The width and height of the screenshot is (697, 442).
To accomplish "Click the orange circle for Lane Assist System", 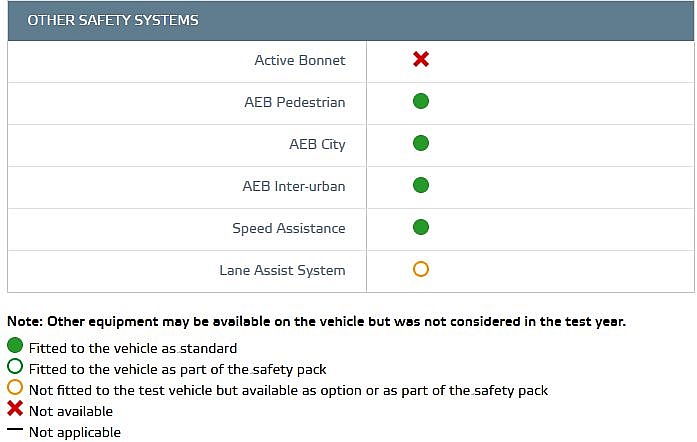I will [x=421, y=269].
